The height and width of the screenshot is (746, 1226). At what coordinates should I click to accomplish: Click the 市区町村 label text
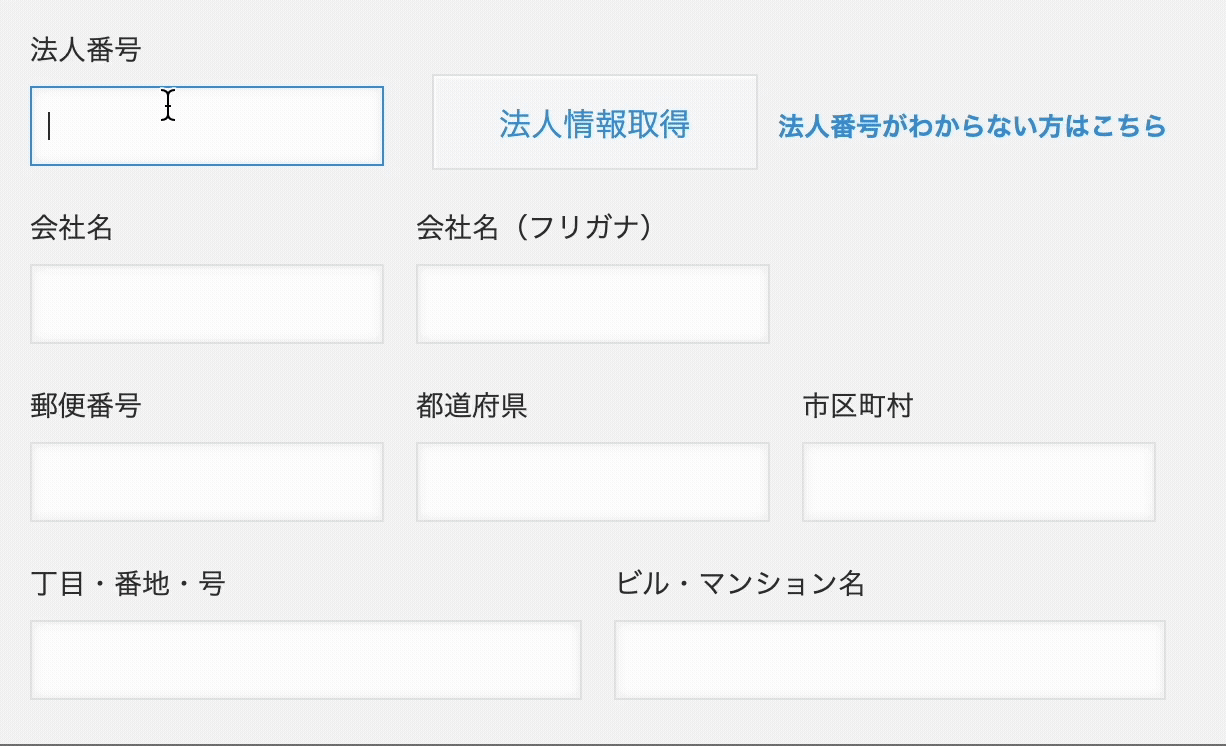click(x=857, y=406)
